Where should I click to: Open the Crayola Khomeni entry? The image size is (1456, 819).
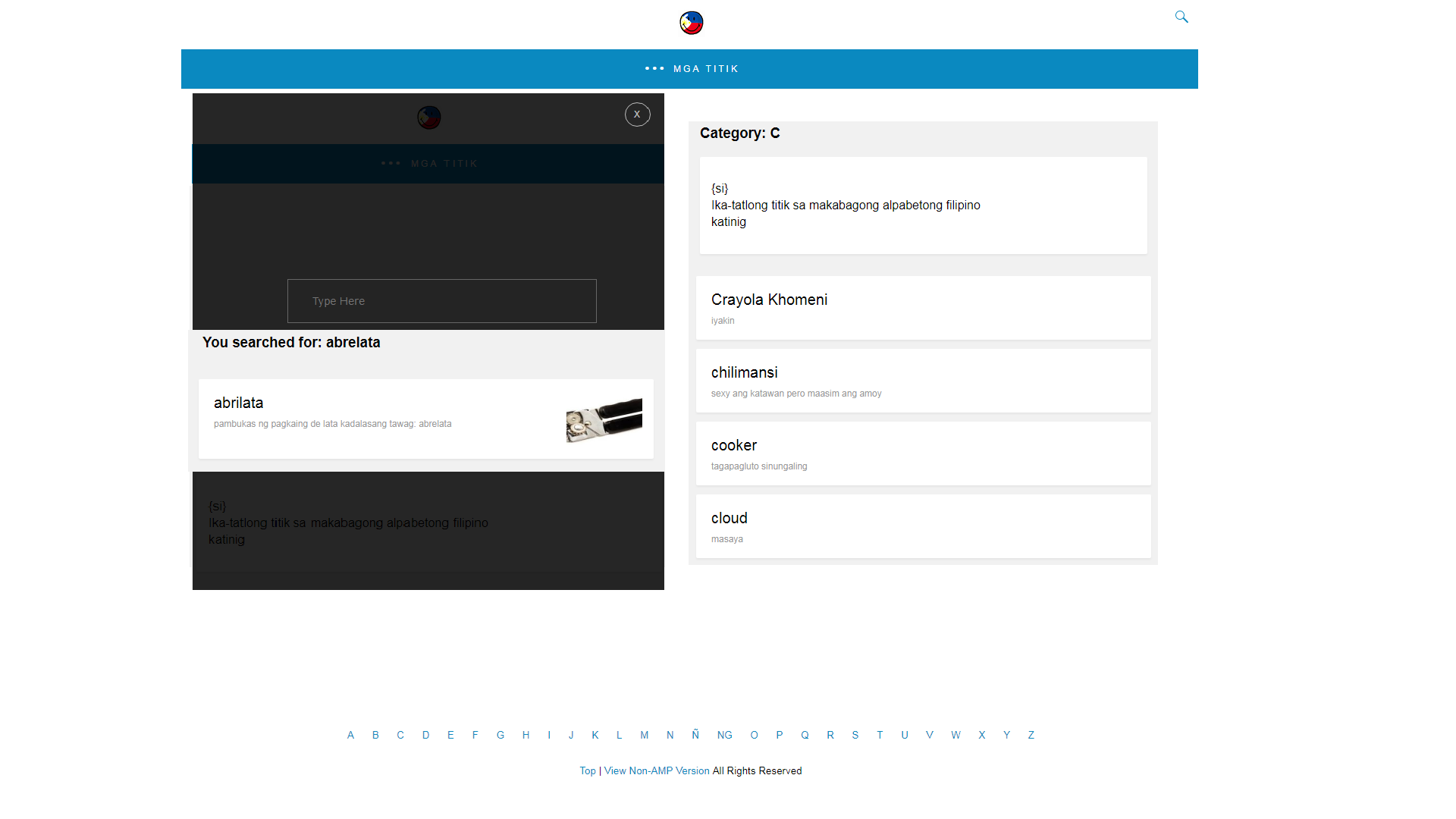tap(769, 300)
